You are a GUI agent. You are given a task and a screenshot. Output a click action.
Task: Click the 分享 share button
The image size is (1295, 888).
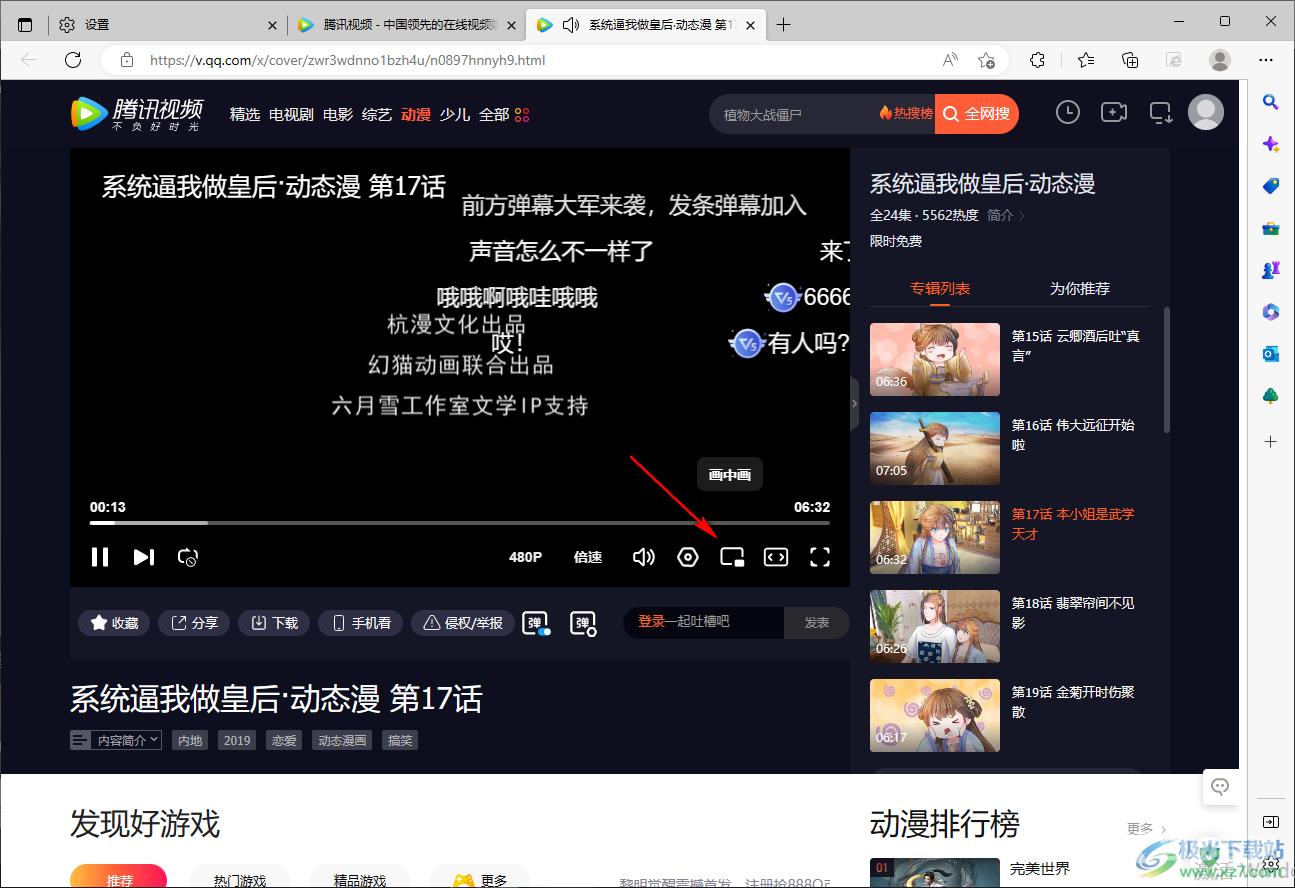coord(194,623)
